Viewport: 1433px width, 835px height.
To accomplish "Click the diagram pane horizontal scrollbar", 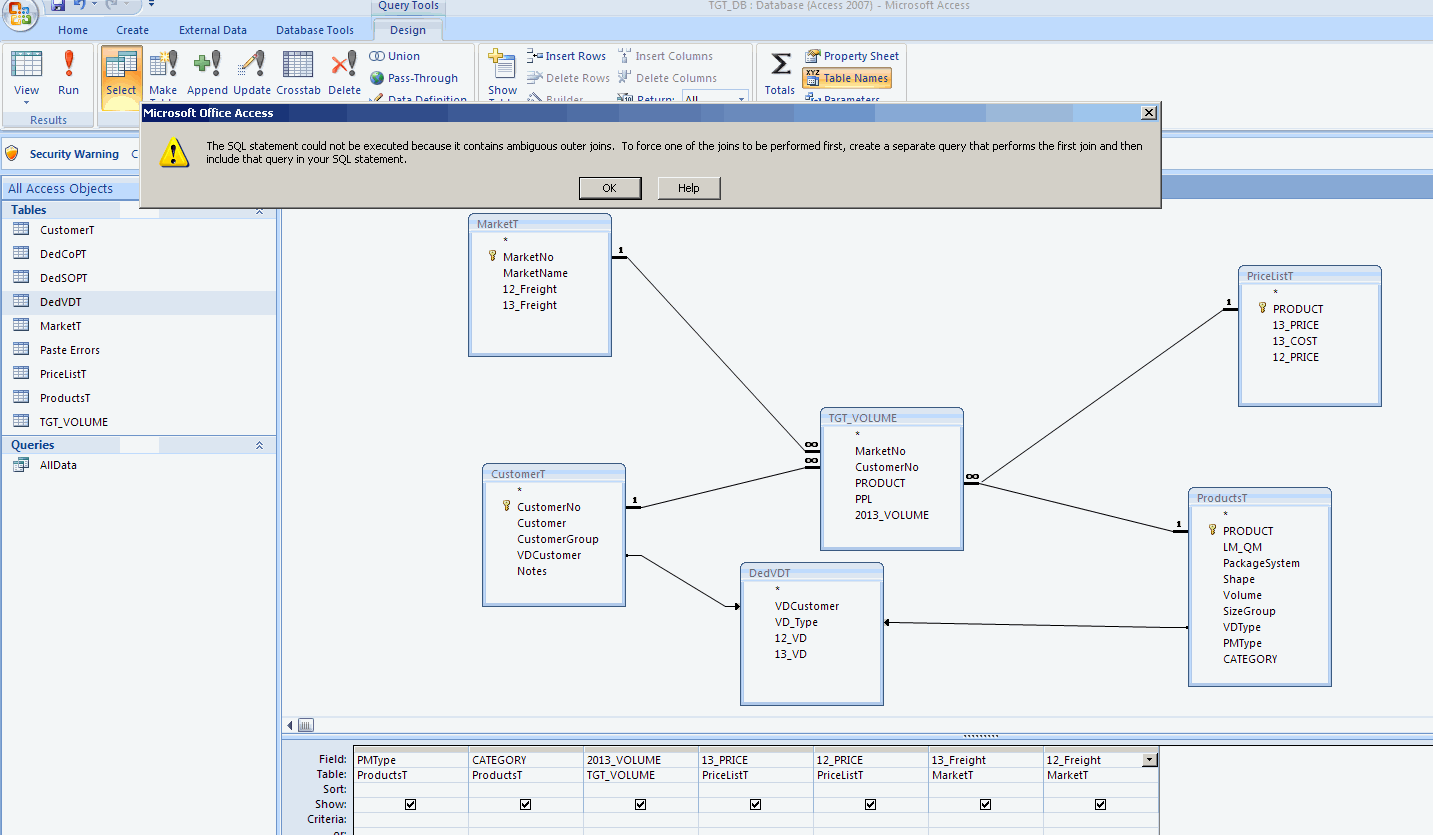I will point(306,725).
